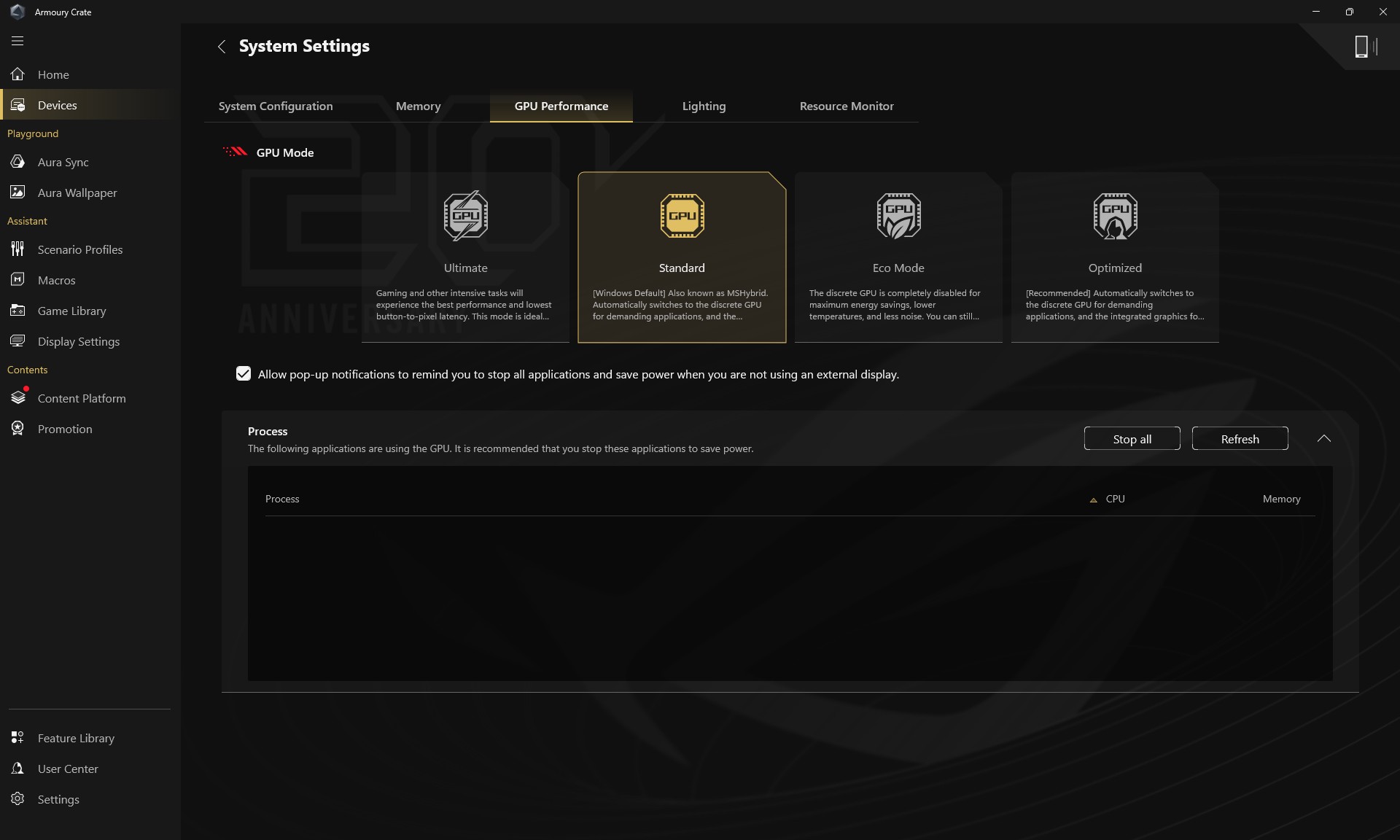Click Eco Mode description text
Image resolution: width=1400 pixels, height=840 pixels.
(895, 305)
